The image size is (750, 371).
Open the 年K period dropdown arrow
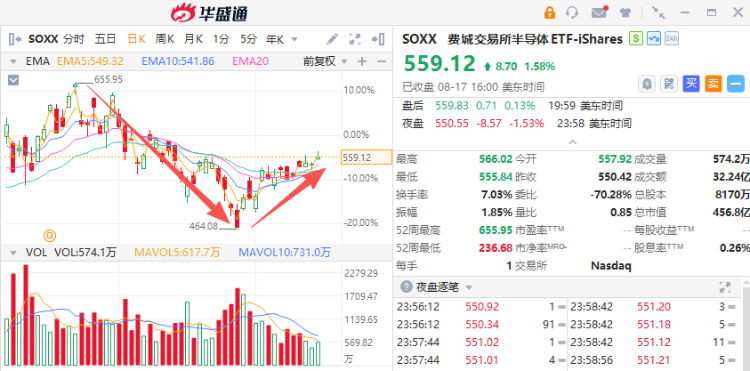tap(294, 40)
